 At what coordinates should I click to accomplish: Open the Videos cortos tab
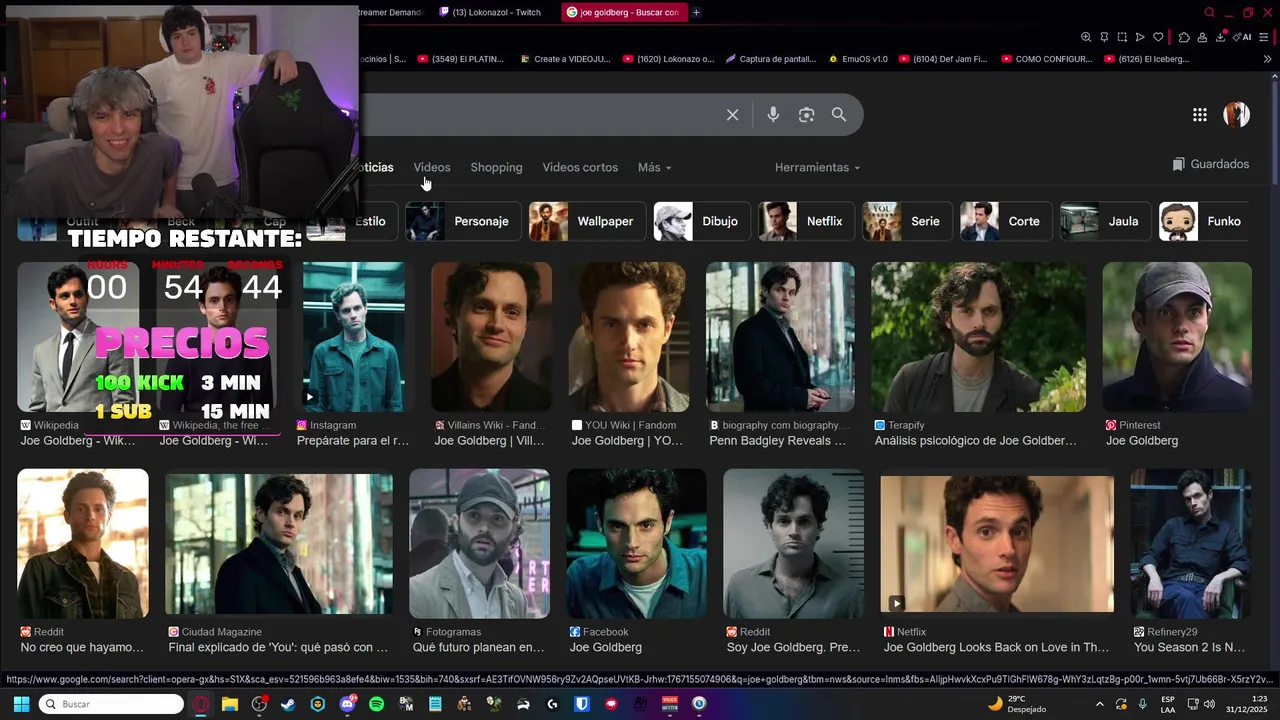(x=580, y=167)
